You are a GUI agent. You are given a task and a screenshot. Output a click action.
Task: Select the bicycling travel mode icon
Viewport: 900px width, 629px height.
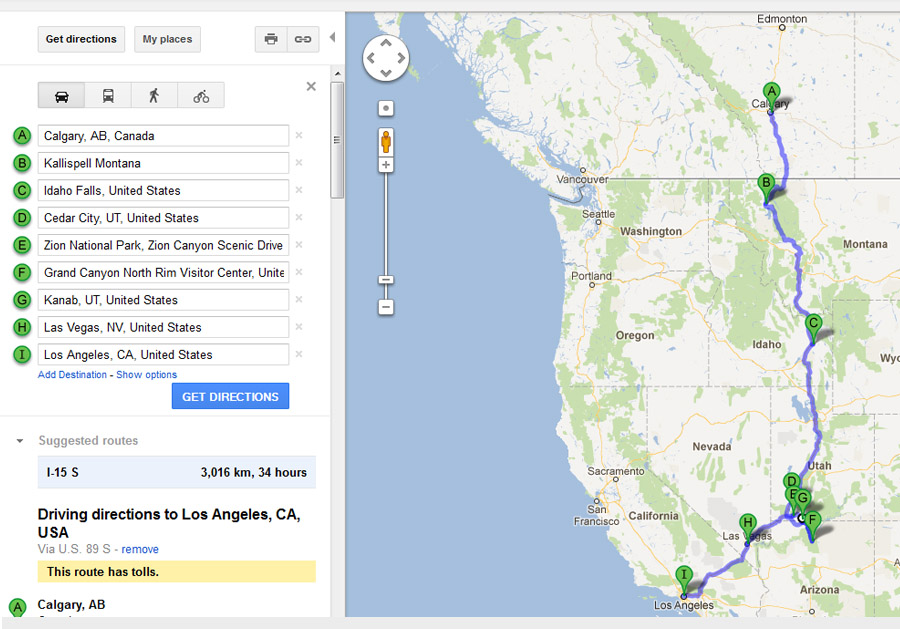[201, 96]
